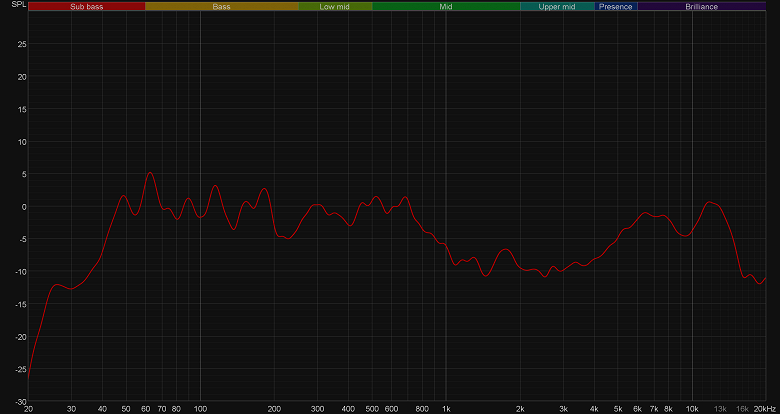780x414 pixels.
Task: Select the 2k frequency axis label
Action: click(521, 409)
